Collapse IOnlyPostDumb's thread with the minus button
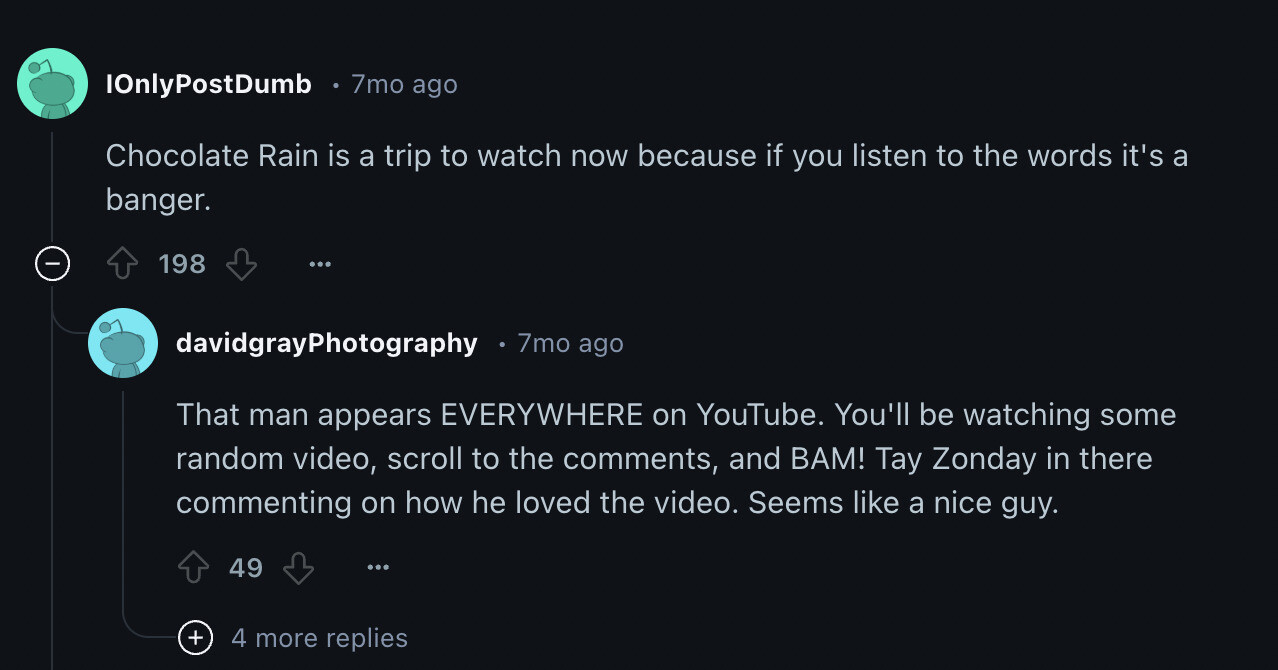 coord(52,265)
